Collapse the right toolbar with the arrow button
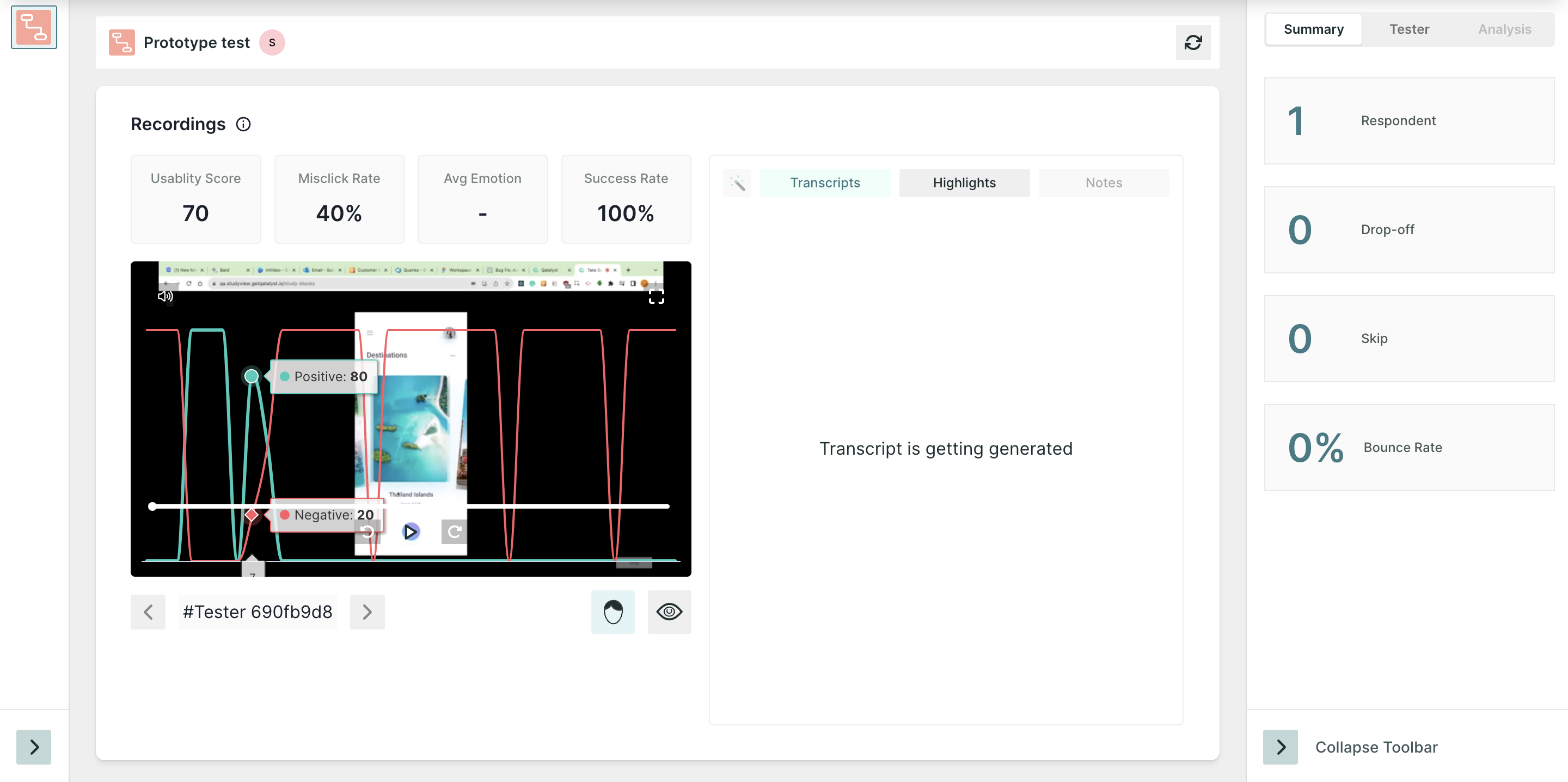The height and width of the screenshot is (782, 1568). click(1280, 747)
